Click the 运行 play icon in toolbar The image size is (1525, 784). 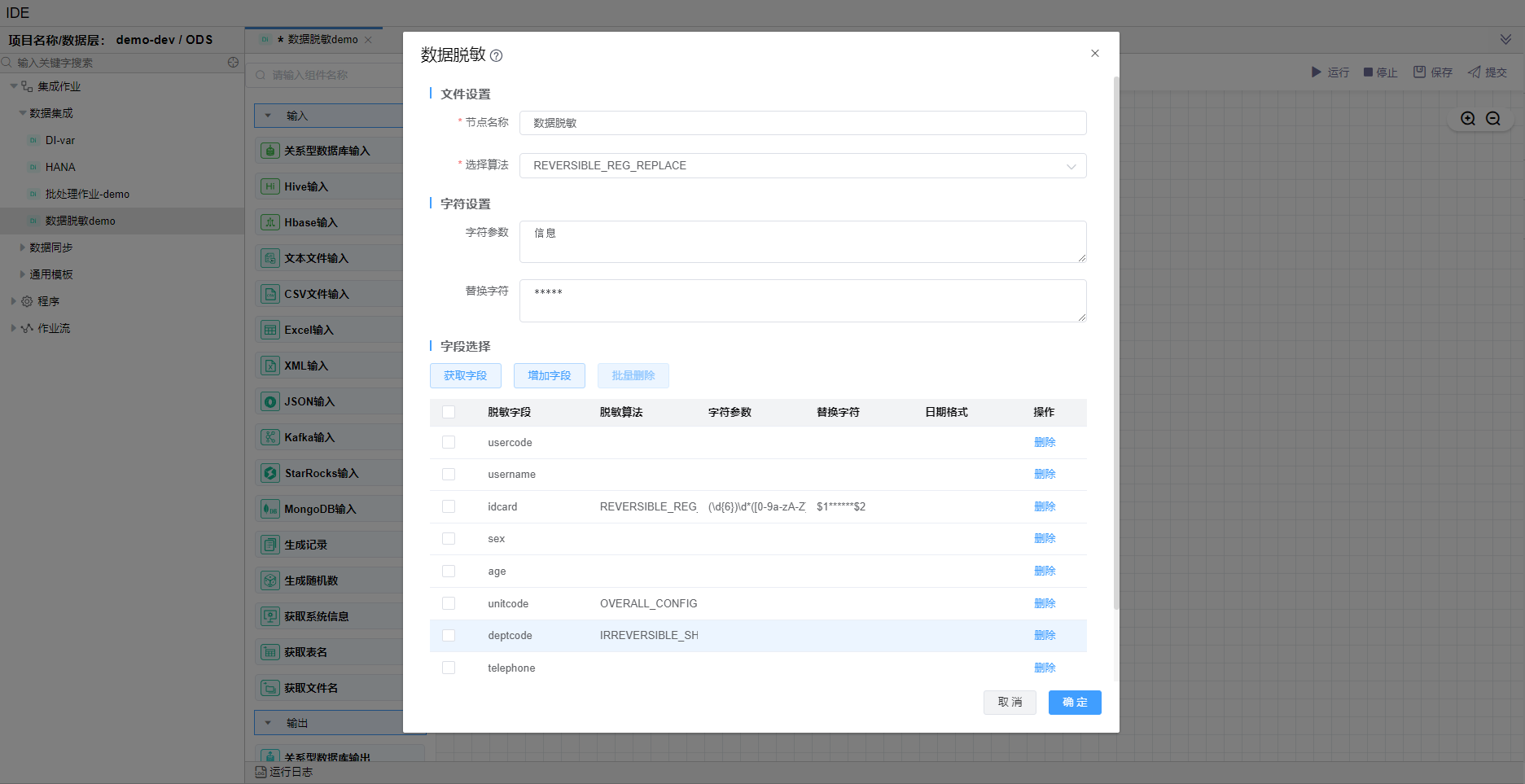(1317, 72)
